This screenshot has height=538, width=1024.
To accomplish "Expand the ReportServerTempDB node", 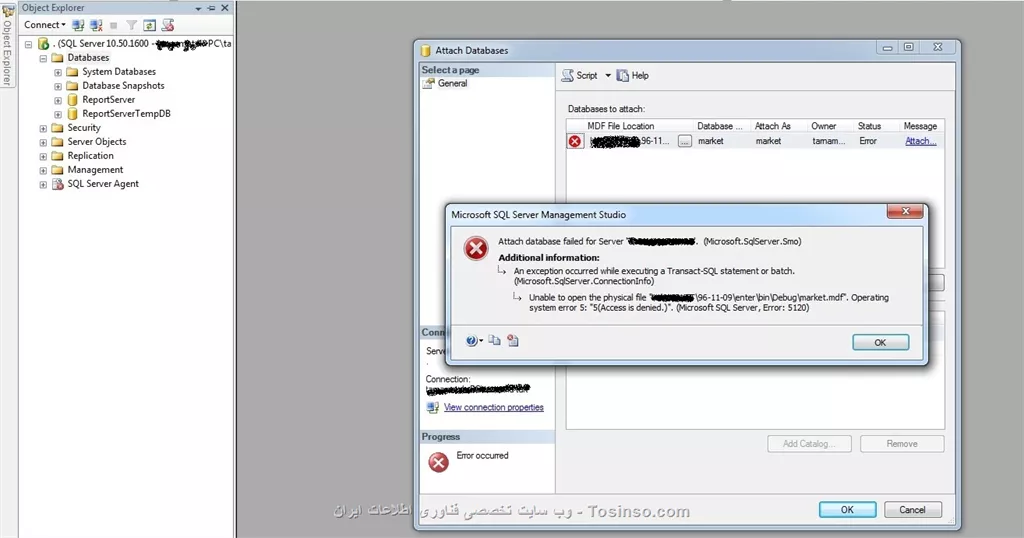I will 57,114.
